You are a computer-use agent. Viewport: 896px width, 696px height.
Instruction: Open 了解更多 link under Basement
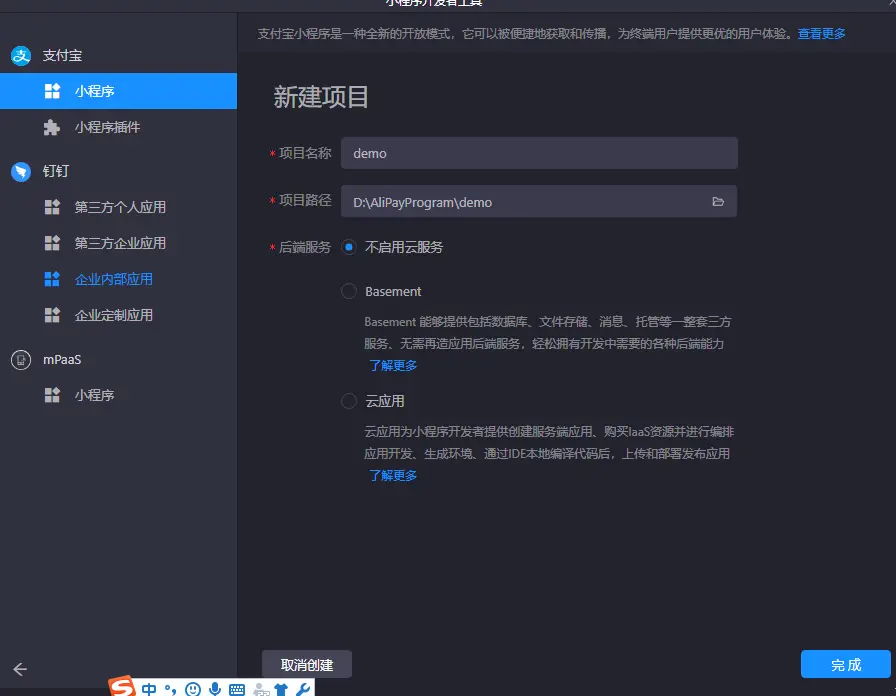[393, 366]
